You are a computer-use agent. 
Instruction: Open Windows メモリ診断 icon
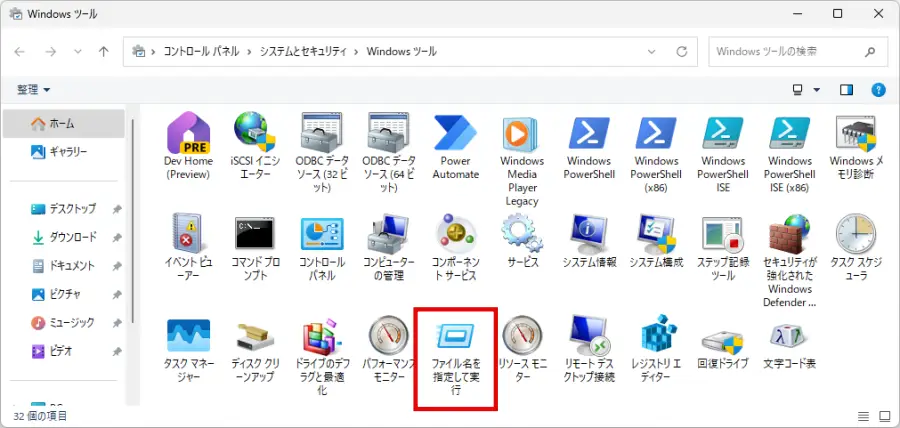856,133
